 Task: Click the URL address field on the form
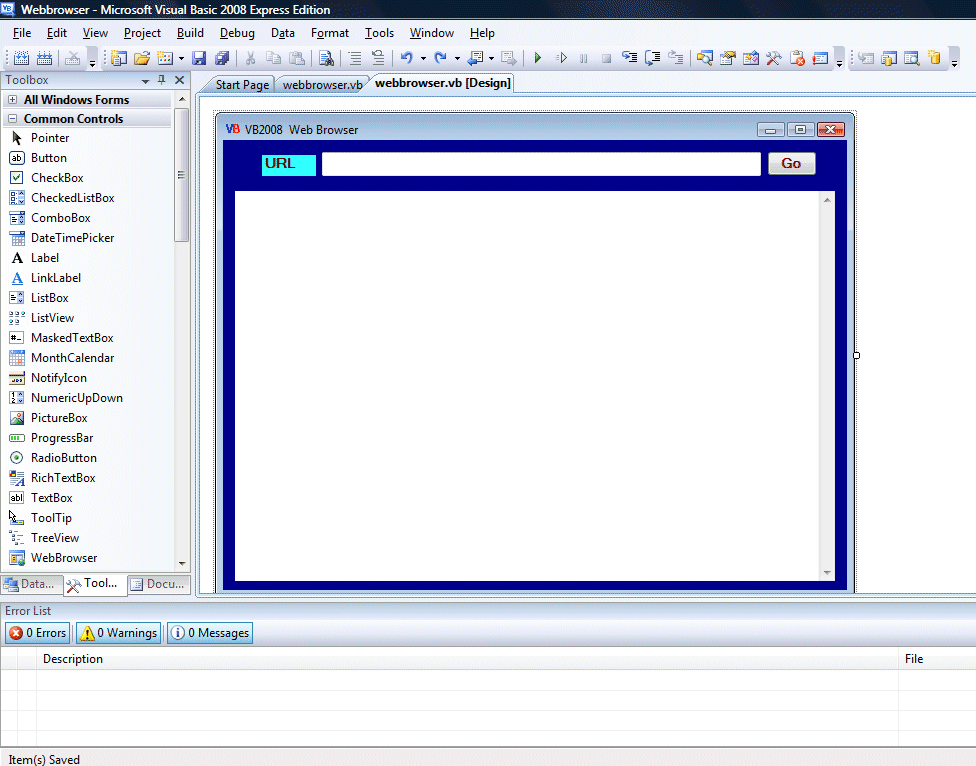pos(541,163)
